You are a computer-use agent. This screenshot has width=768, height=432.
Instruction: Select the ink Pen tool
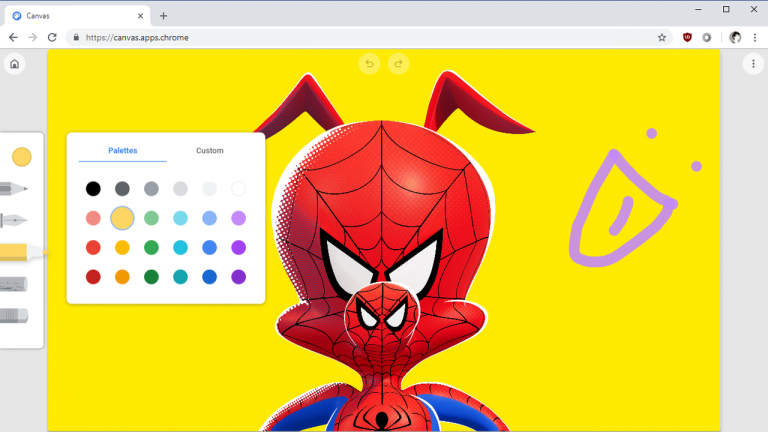(x=14, y=220)
